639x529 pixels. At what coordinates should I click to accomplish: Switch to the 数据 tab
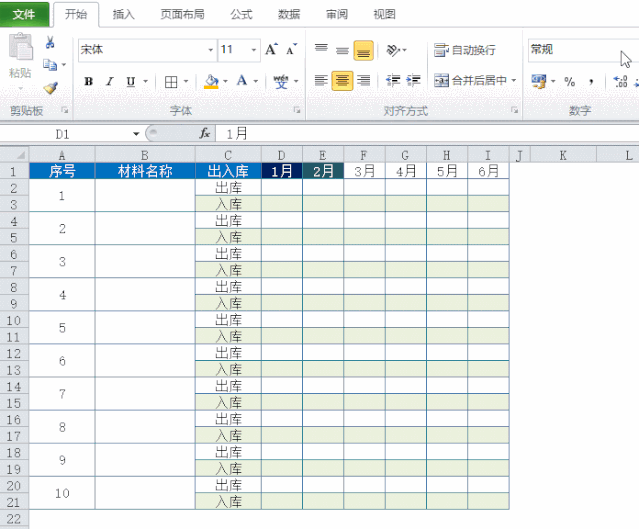pyautogui.click(x=289, y=14)
